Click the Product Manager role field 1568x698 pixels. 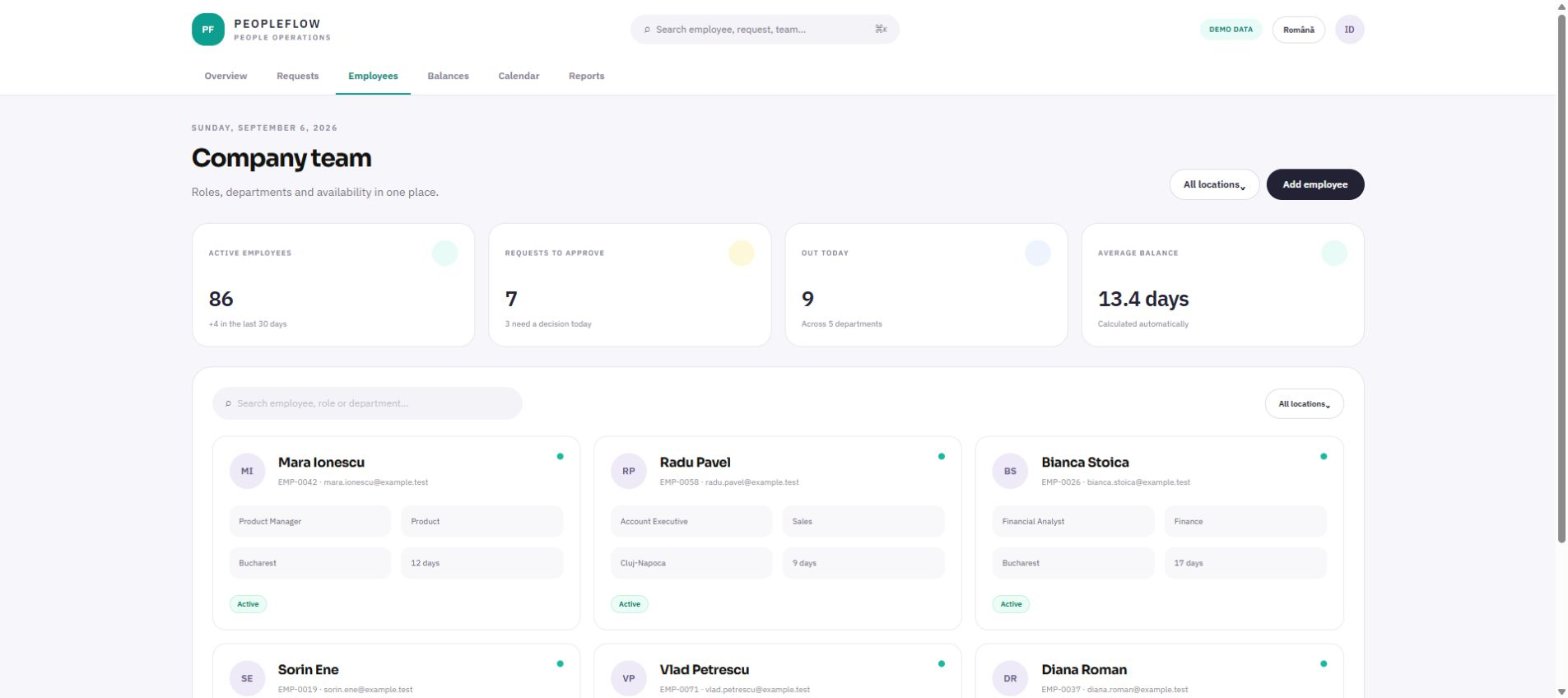click(310, 522)
